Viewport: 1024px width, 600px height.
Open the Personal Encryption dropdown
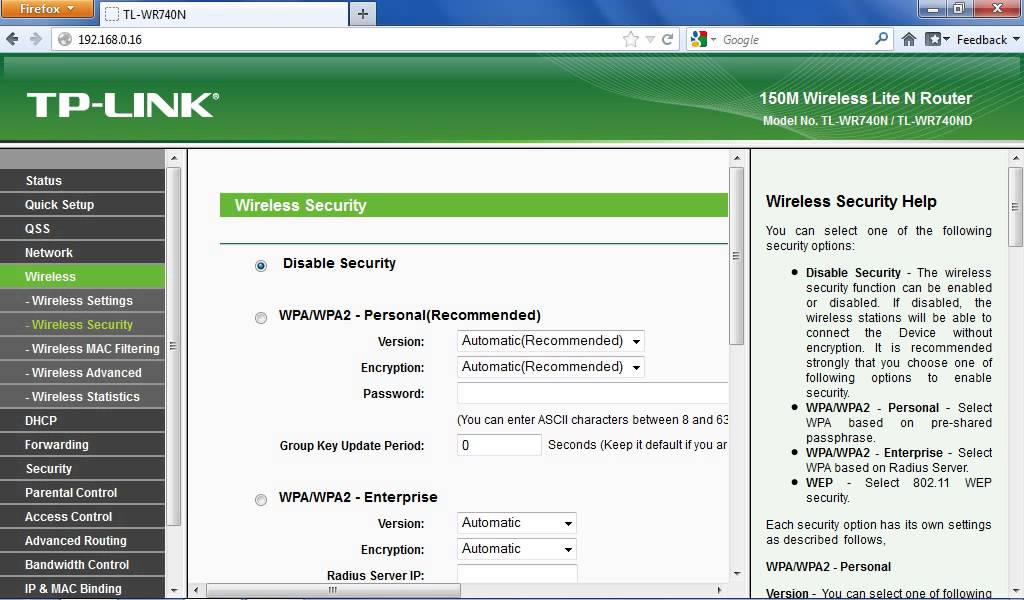(x=551, y=367)
